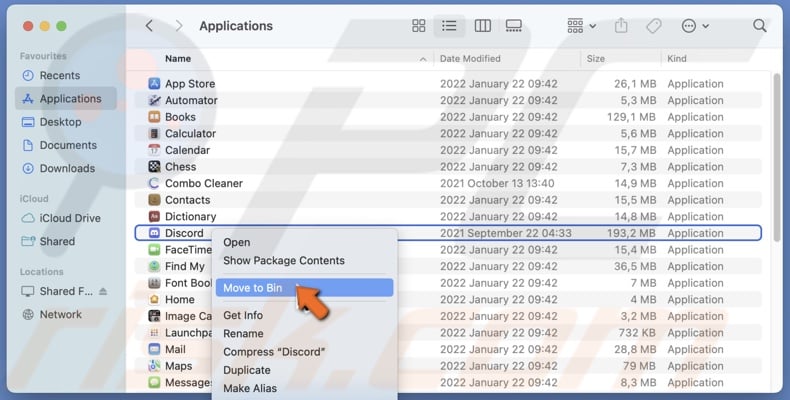Image resolution: width=790 pixels, height=400 pixels.
Task: Click the Messages app icon
Action: click(x=154, y=383)
